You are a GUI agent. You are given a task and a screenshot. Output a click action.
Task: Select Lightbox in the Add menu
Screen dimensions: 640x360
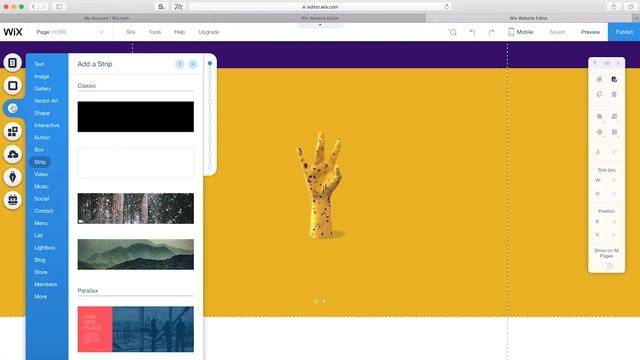point(44,248)
